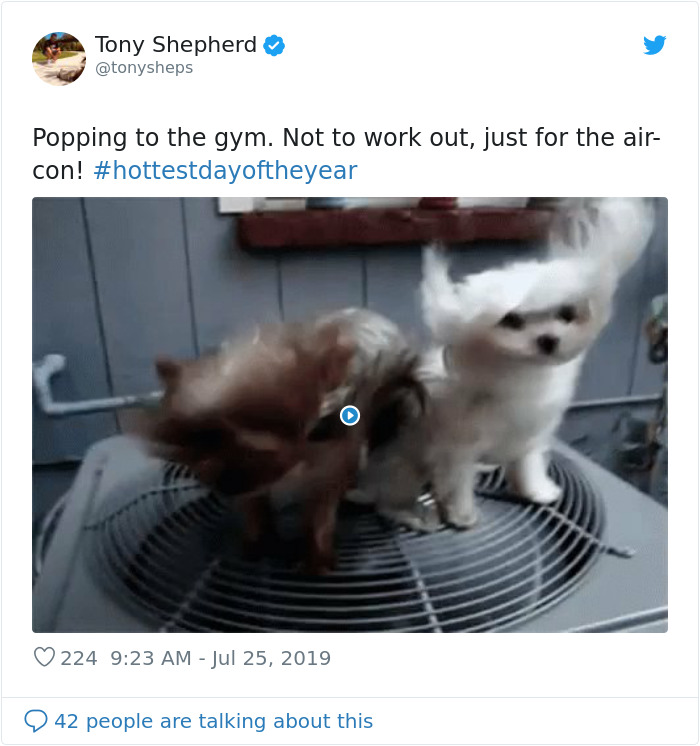Open the Tony Shepherd display name
700x746 pixels.
176,45
